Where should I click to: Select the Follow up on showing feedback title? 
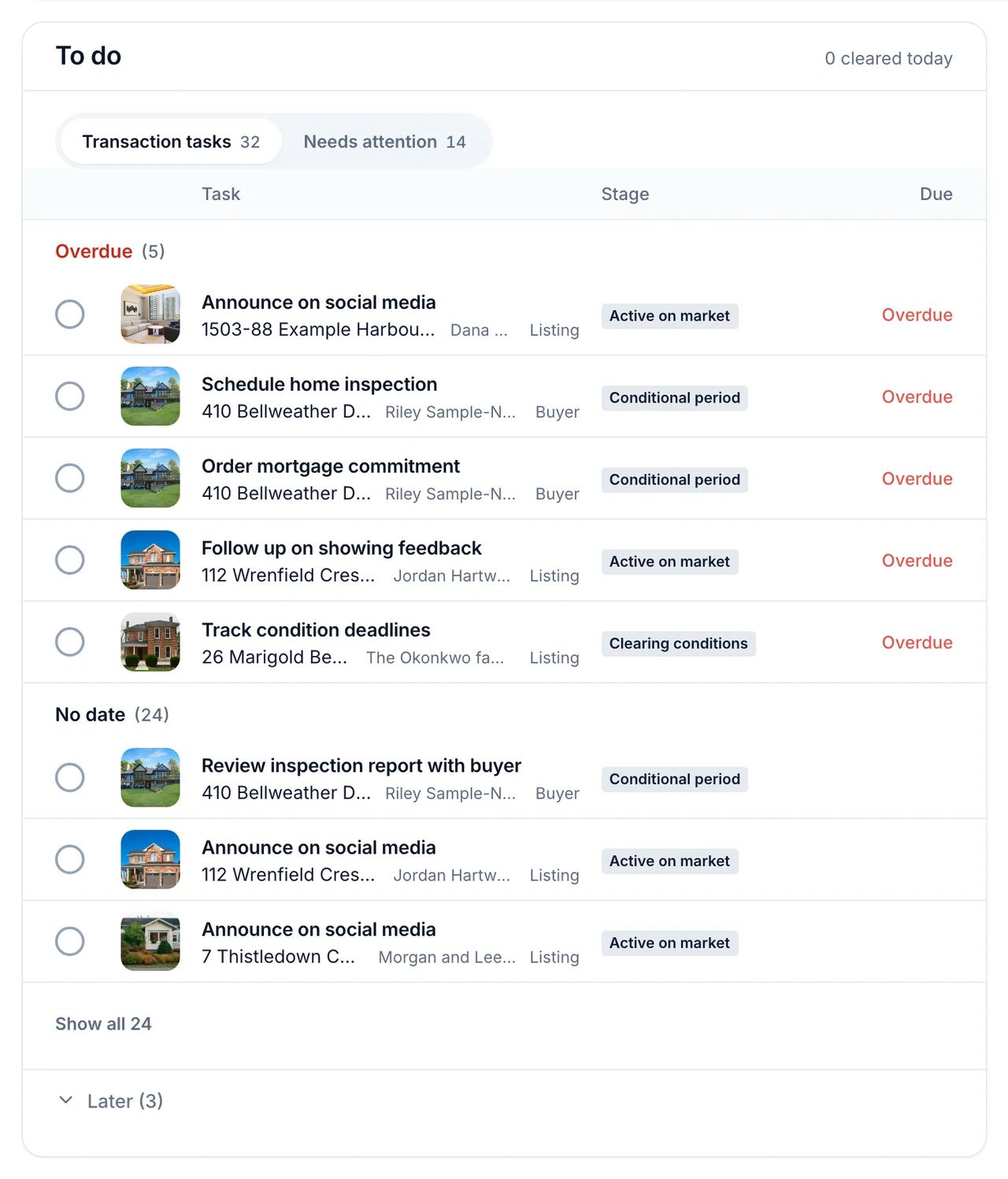click(342, 548)
